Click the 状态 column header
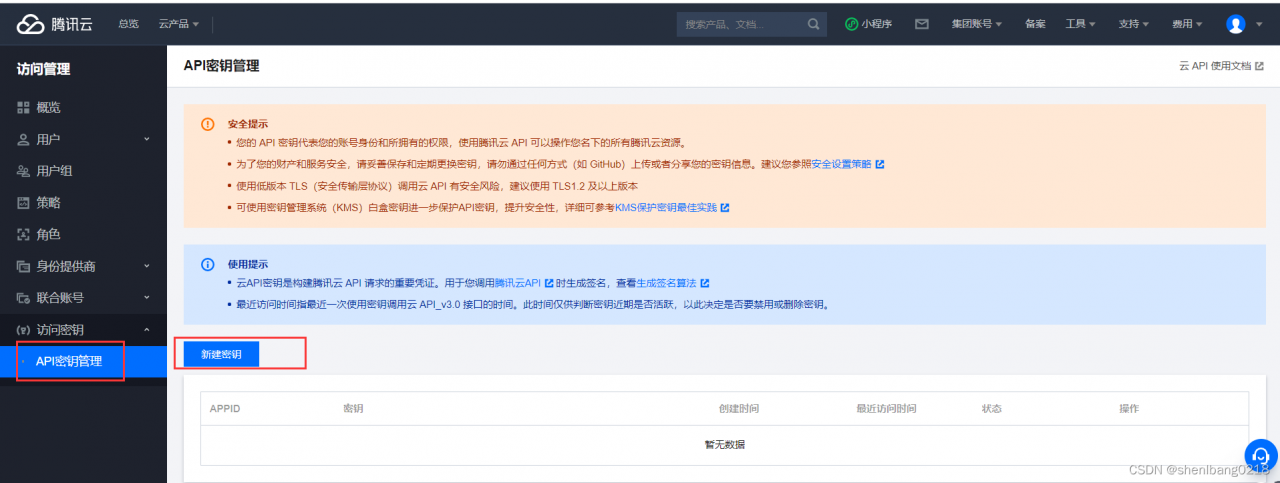Image resolution: width=1280 pixels, height=483 pixels. pyautogui.click(x=992, y=409)
